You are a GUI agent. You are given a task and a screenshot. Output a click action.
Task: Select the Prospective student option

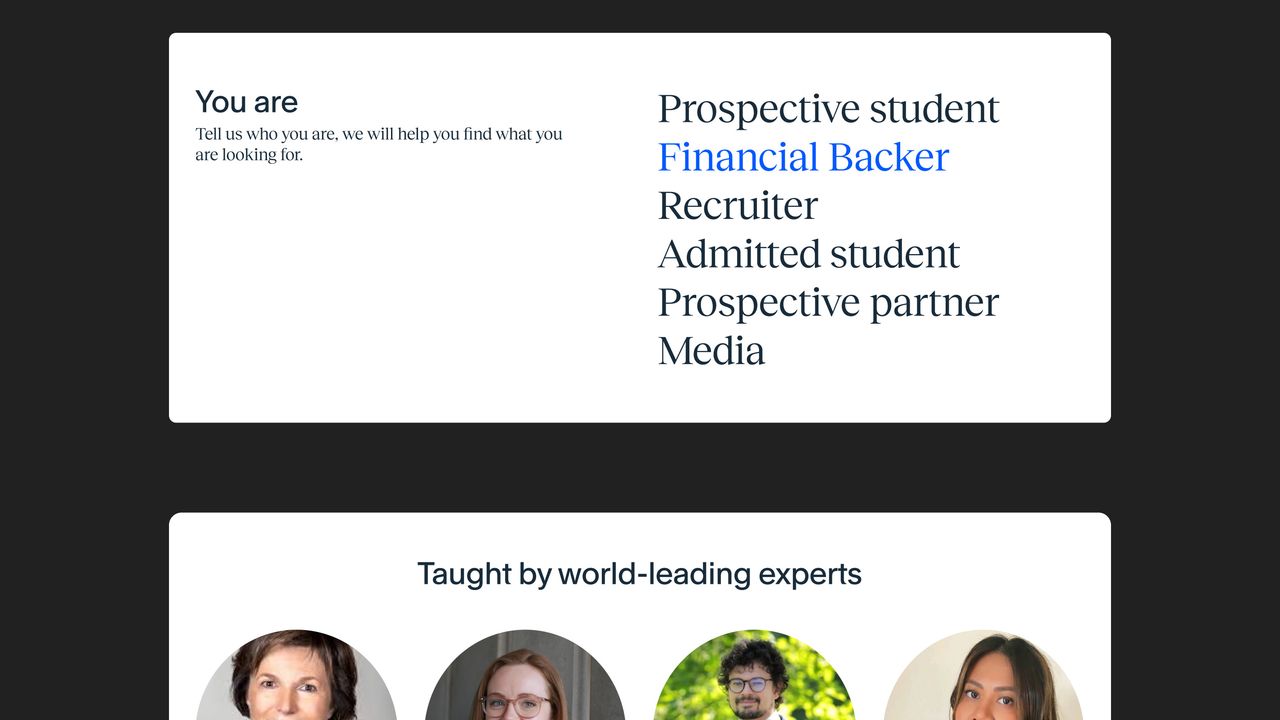tap(828, 109)
